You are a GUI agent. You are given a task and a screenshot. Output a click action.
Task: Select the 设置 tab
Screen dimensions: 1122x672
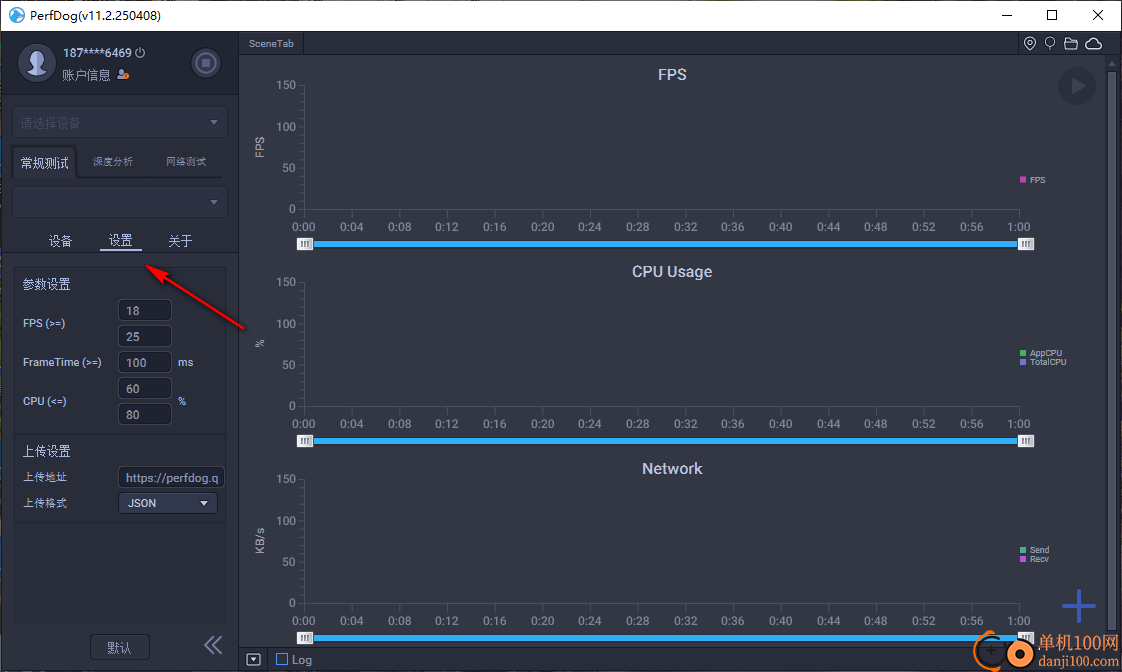(120, 240)
